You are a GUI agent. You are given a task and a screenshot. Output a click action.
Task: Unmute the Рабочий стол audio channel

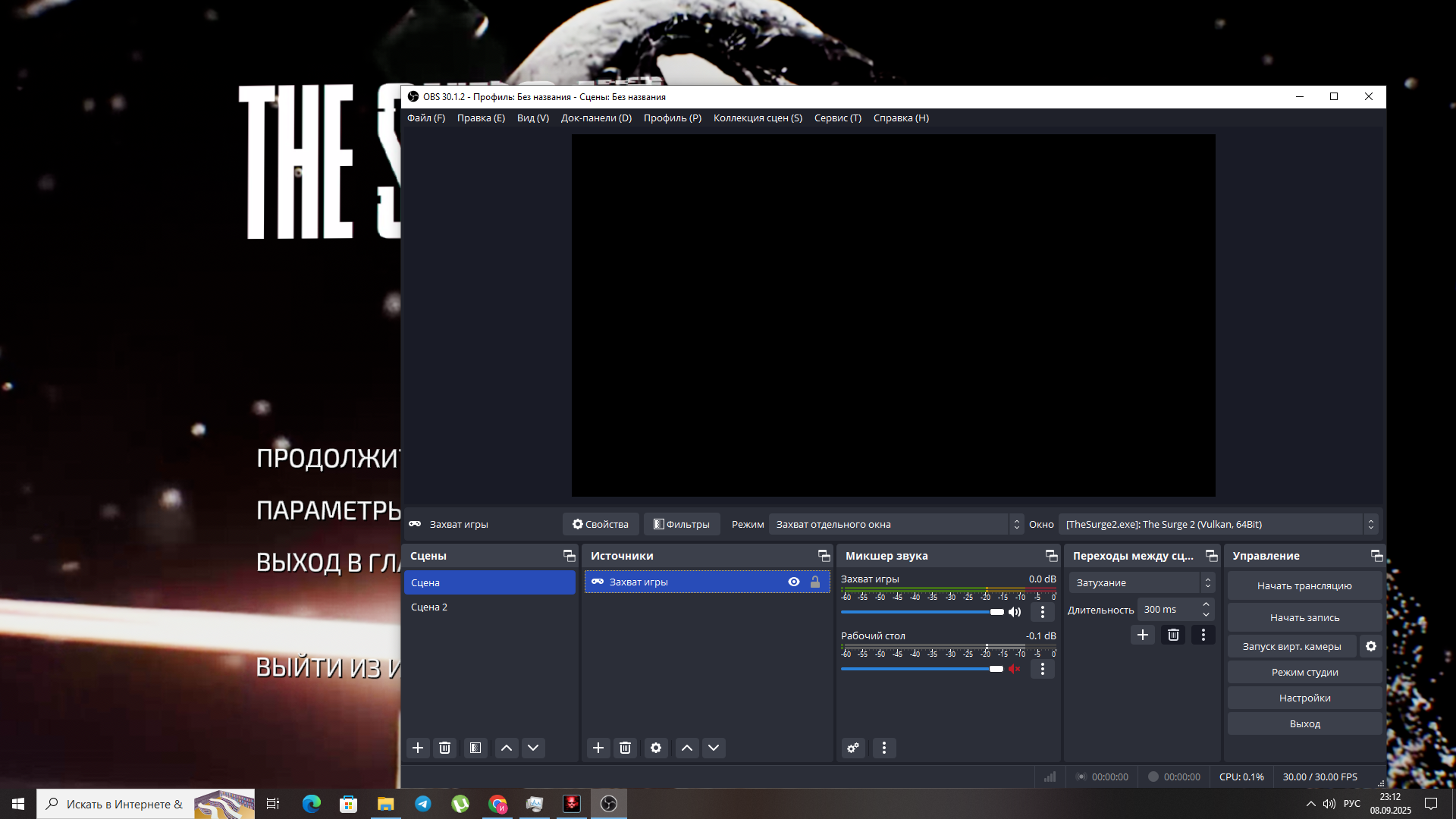[1015, 669]
